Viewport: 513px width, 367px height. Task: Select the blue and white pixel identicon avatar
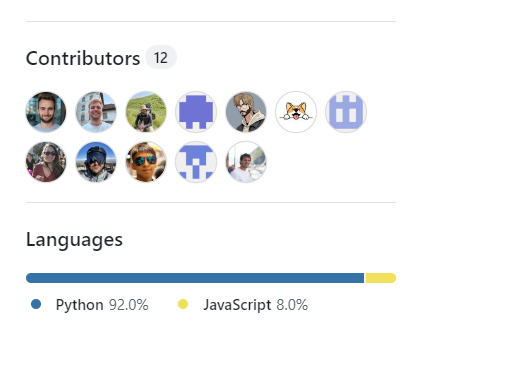pos(196,162)
